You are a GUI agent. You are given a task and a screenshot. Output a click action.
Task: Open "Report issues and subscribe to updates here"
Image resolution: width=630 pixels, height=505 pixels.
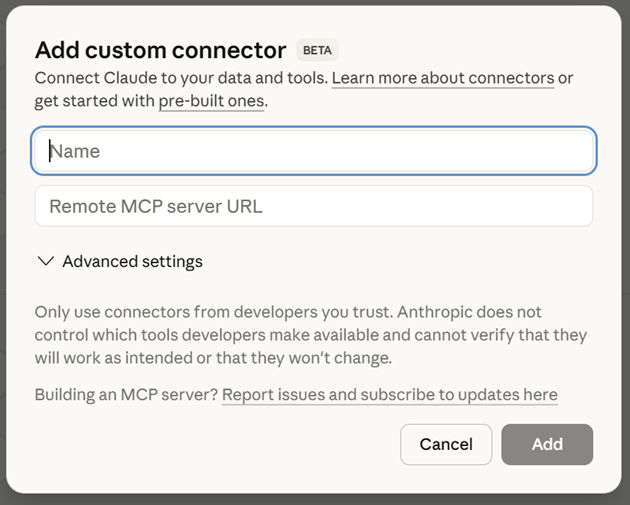(390, 395)
